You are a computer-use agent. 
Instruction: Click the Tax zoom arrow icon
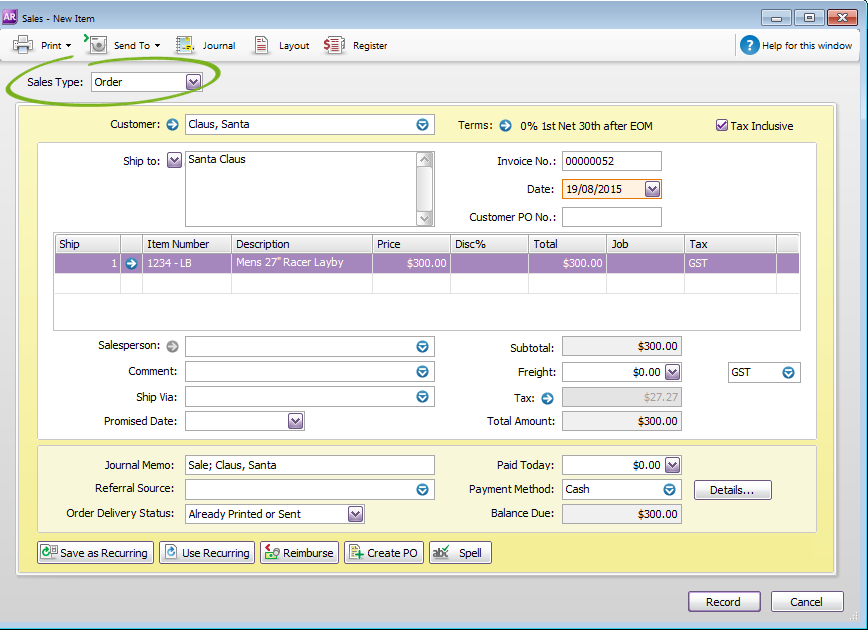point(547,398)
